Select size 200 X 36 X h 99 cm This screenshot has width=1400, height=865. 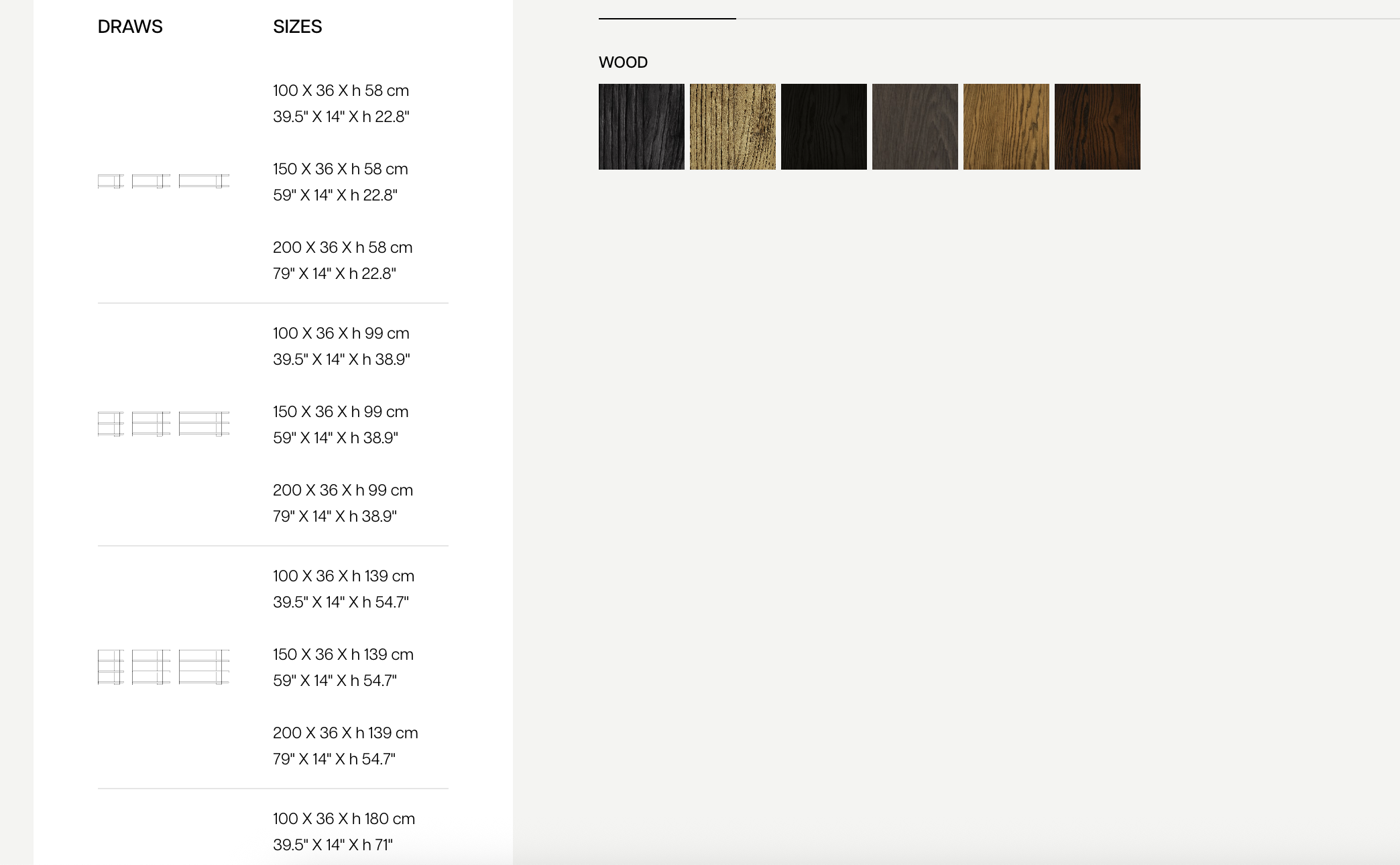(343, 490)
